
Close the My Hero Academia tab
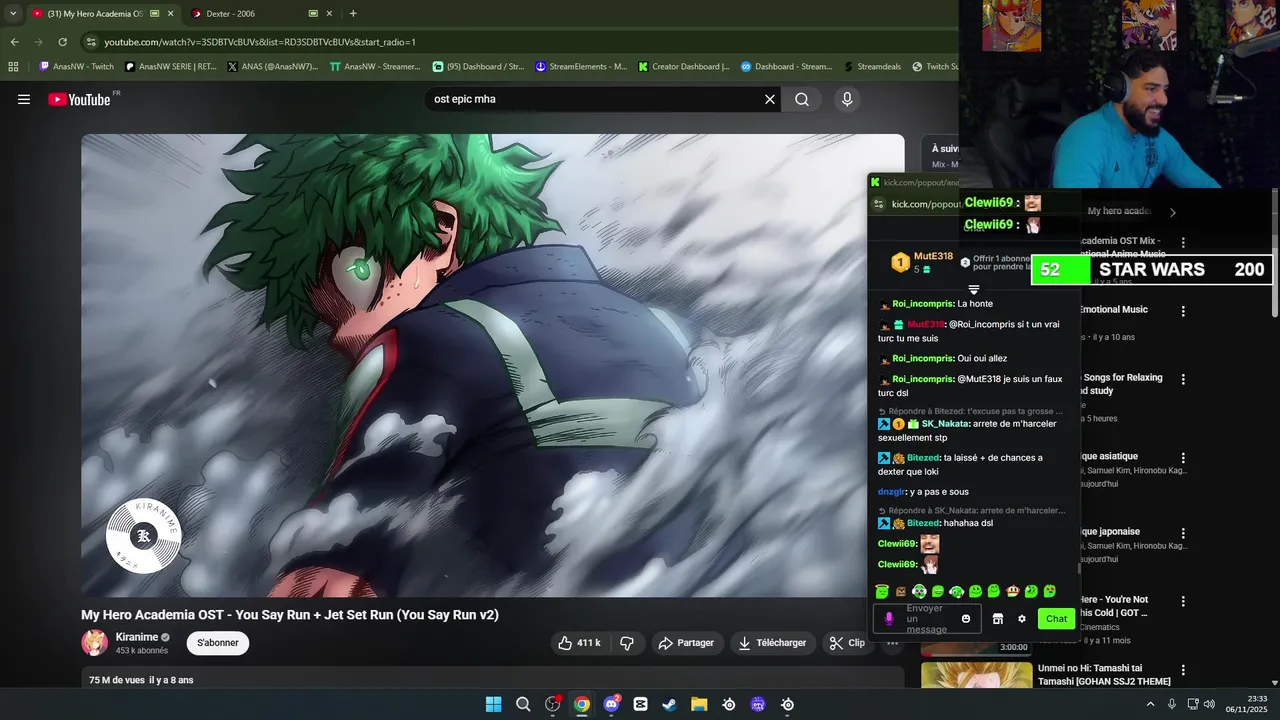tap(170, 14)
